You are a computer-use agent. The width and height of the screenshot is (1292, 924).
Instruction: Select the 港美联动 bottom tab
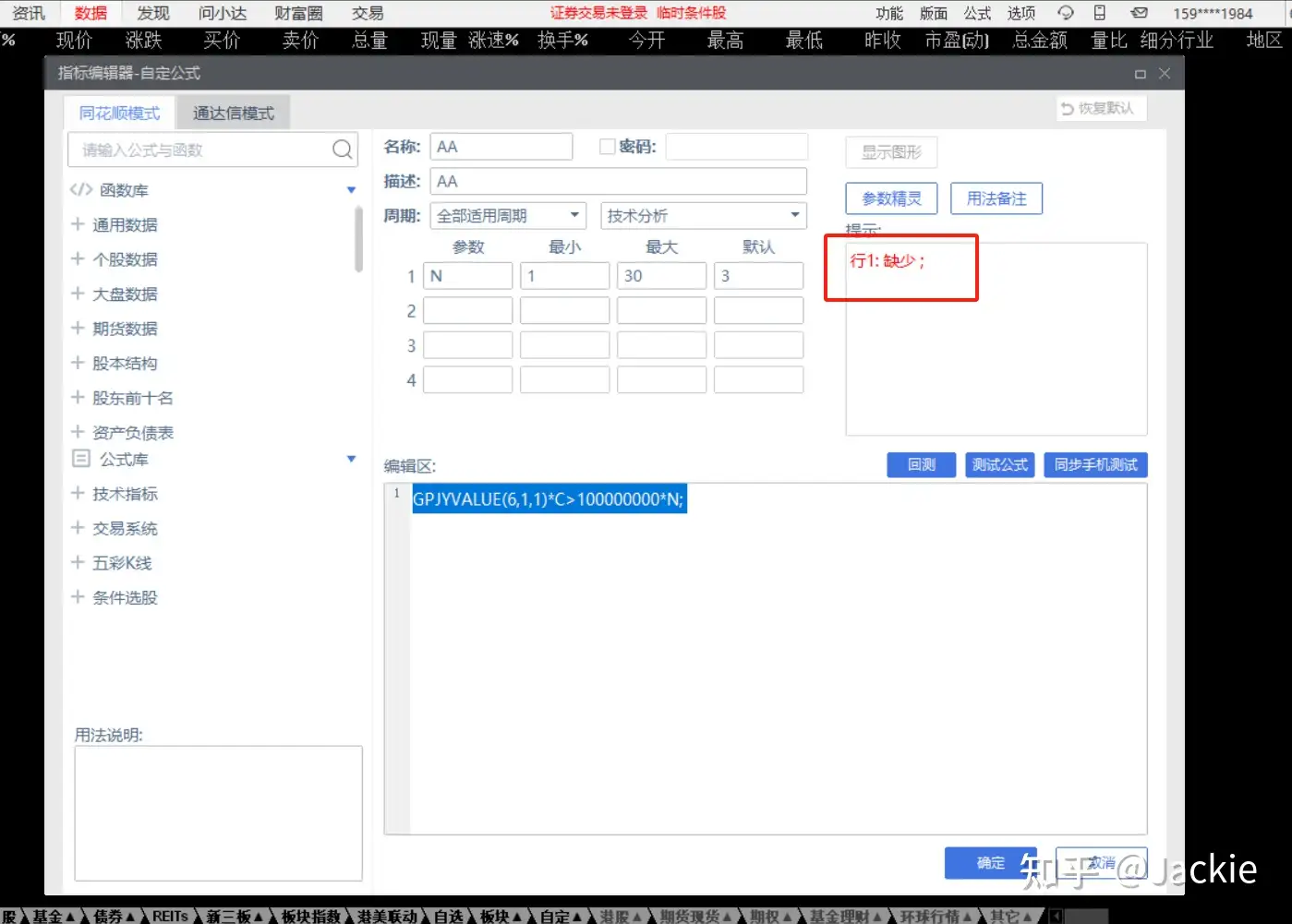pyautogui.click(x=387, y=916)
